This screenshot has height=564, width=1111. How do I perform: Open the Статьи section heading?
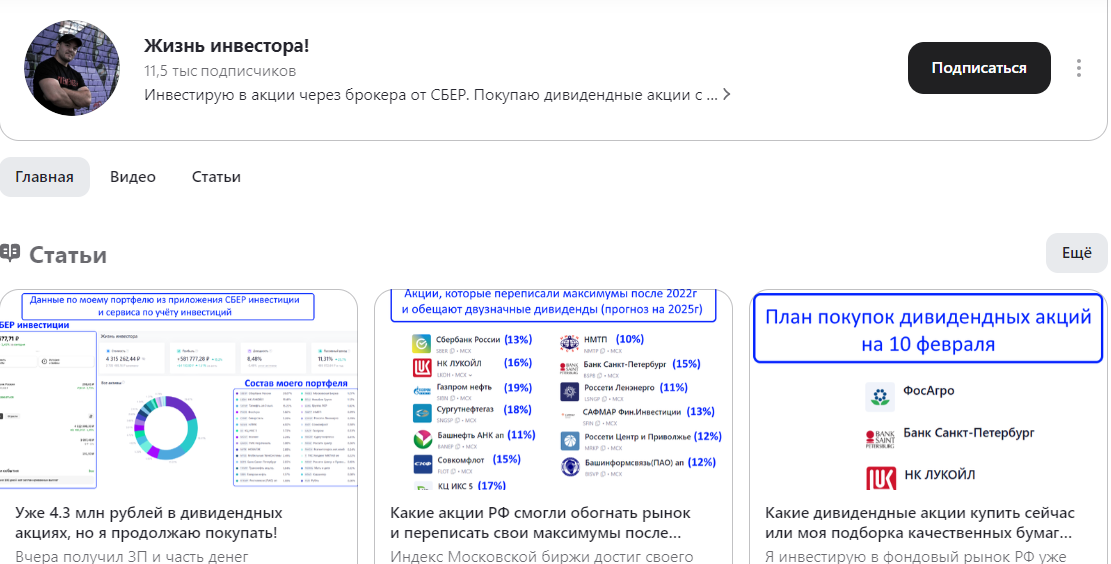68,254
